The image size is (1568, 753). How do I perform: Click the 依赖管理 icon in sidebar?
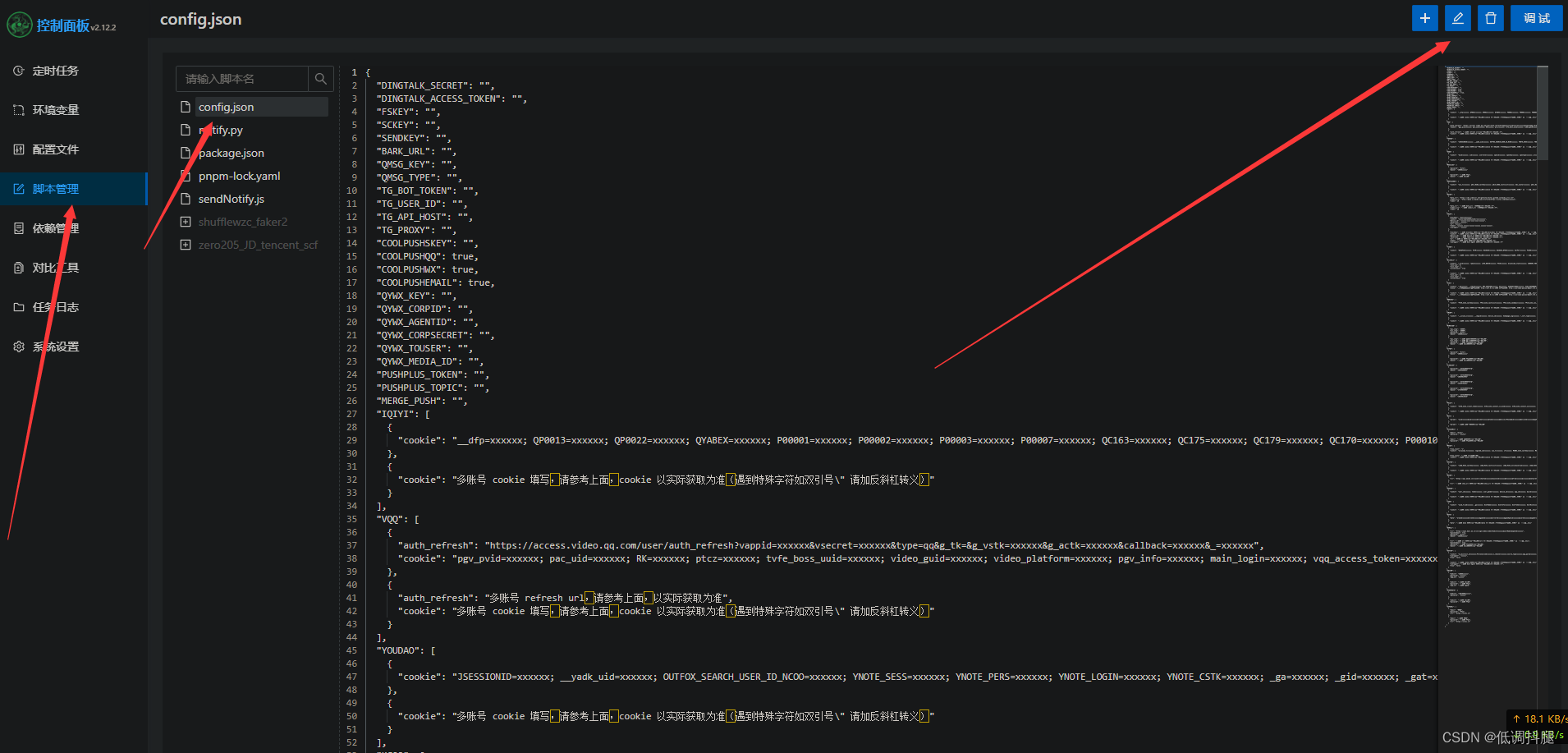click(19, 228)
